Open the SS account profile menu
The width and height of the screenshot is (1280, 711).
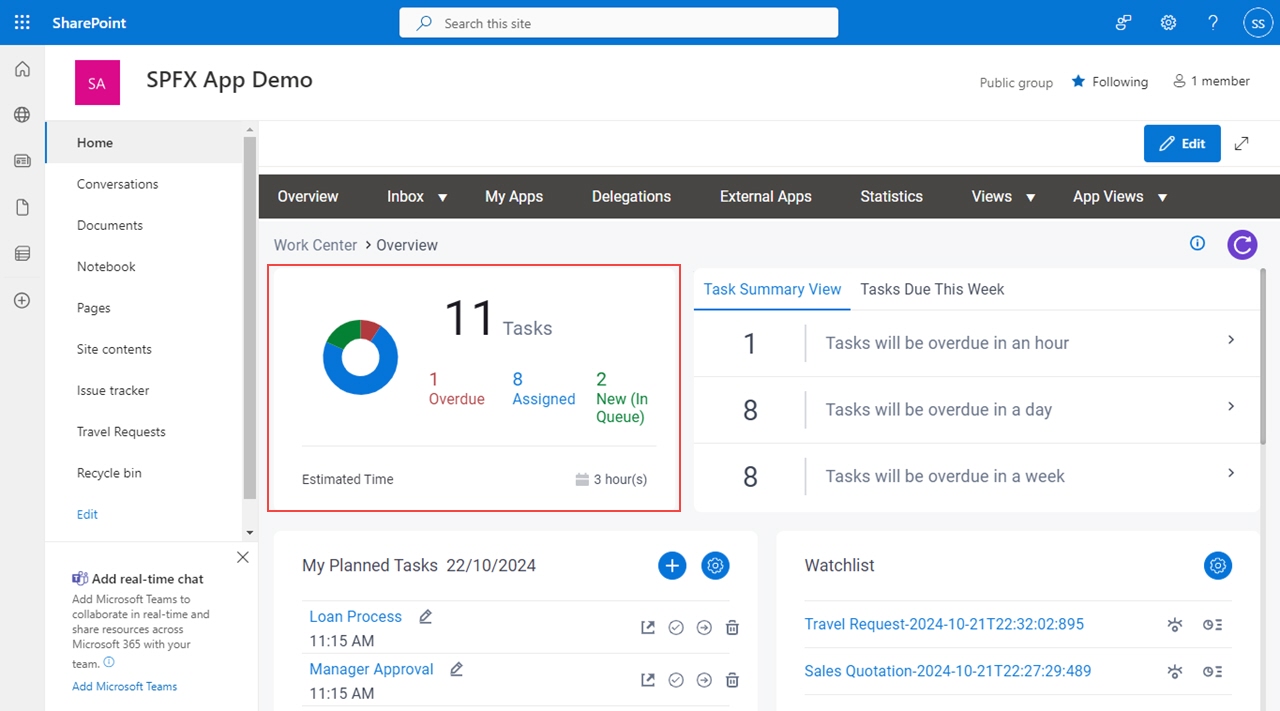pyautogui.click(x=1257, y=22)
